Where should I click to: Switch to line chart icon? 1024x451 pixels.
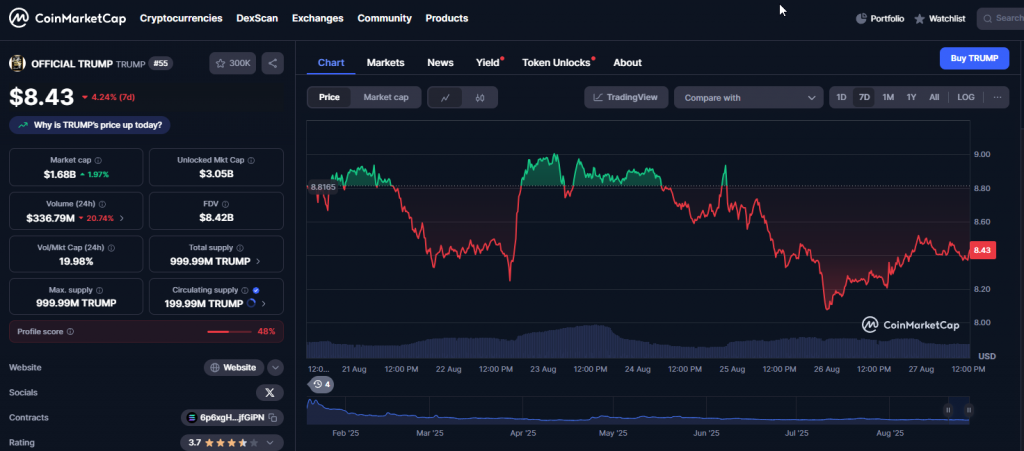click(445, 98)
